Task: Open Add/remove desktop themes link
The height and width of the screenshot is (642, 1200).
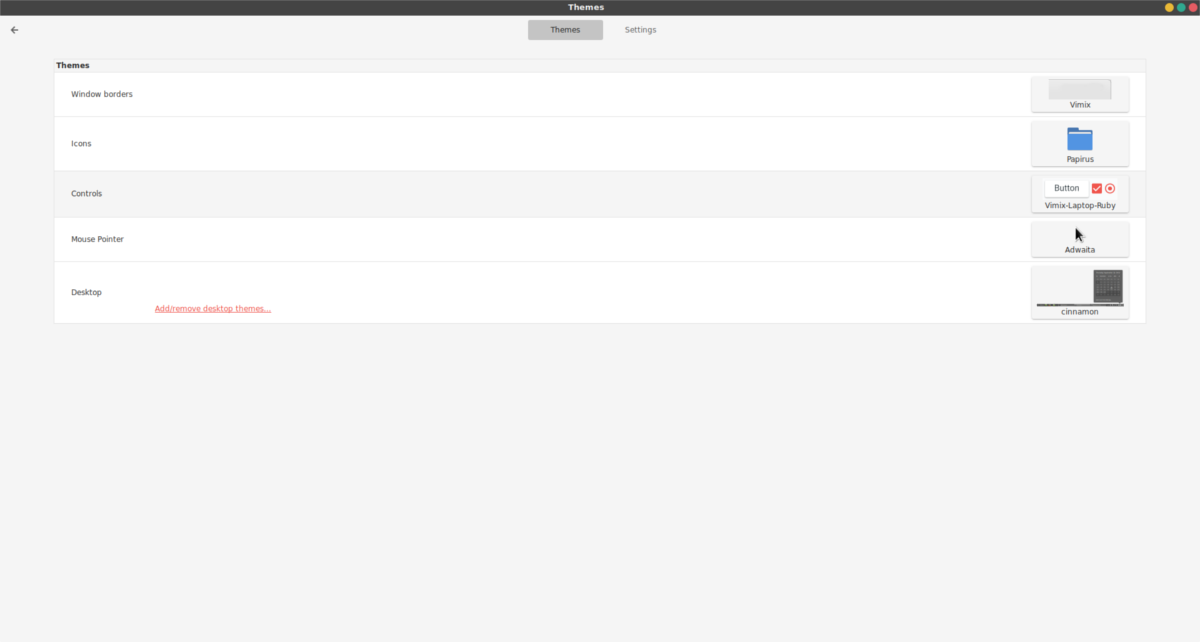Action: point(213,308)
